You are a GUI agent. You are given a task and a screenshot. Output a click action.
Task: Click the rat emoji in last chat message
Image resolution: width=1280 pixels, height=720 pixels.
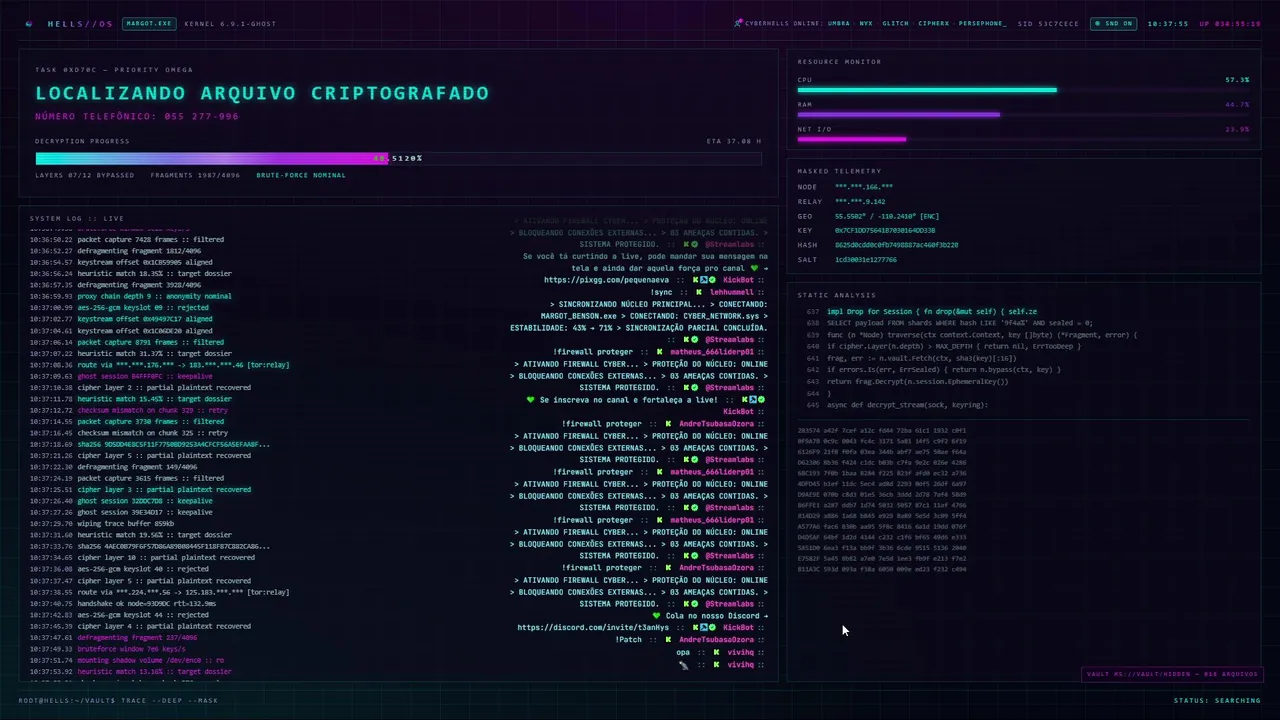[x=683, y=664]
